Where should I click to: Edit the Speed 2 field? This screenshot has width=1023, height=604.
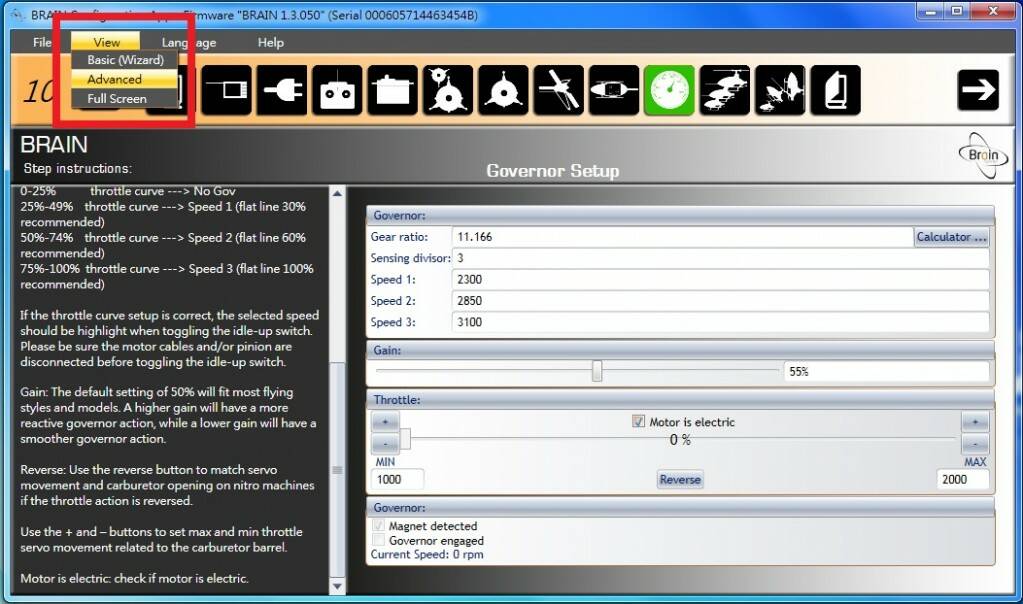point(720,301)
